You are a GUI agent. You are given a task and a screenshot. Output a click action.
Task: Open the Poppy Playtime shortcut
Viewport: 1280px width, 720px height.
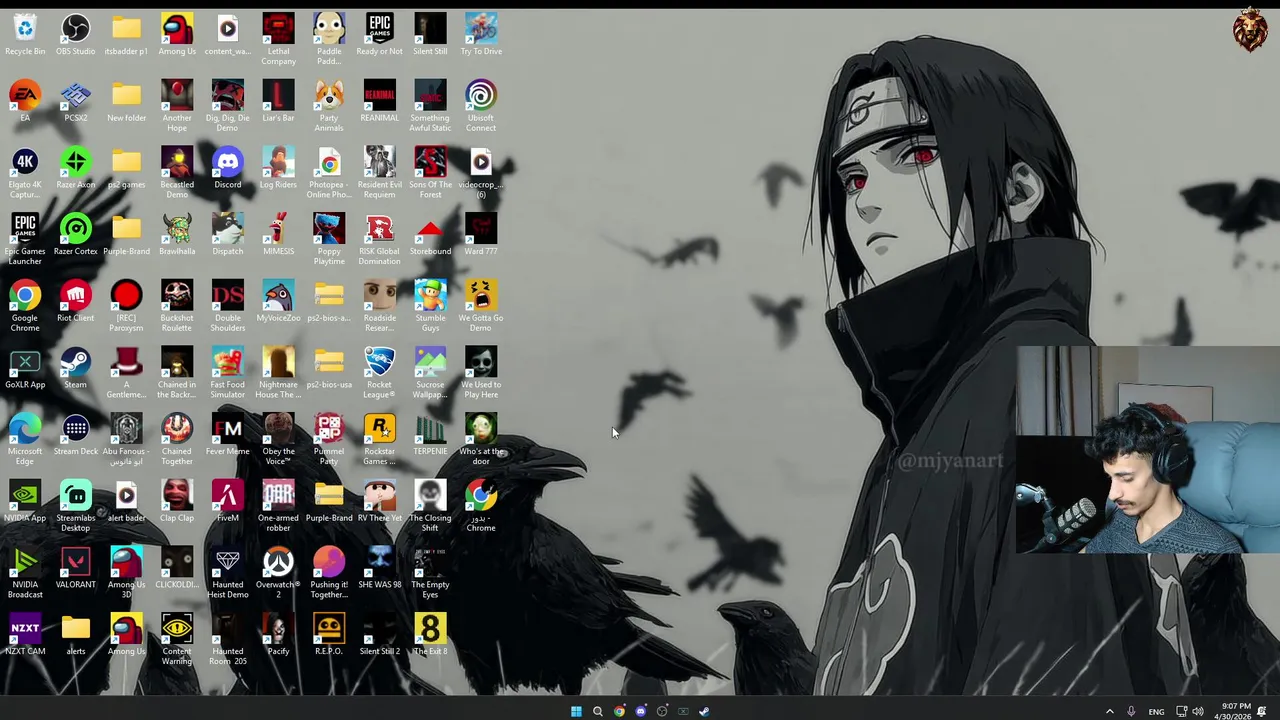(329, 239)
